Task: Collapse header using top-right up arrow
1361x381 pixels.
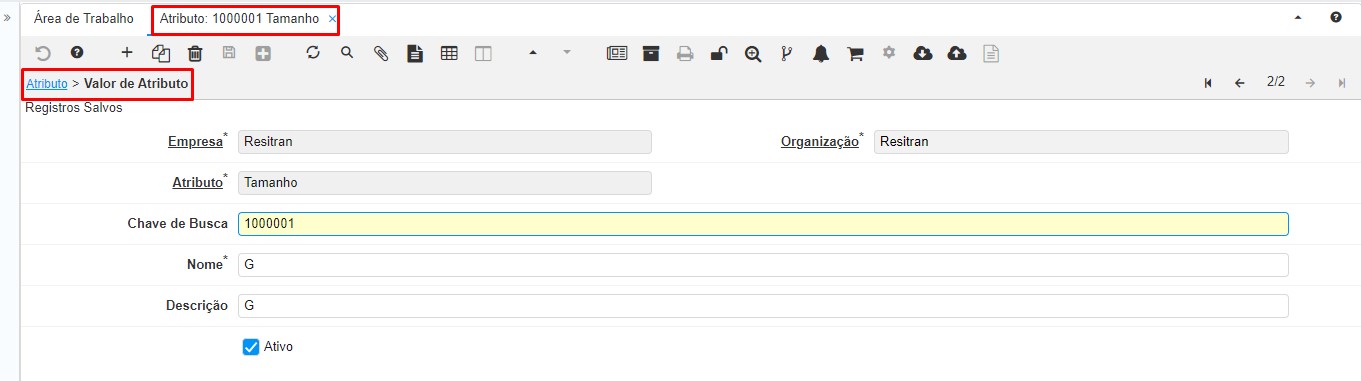Action: coord(1299,18)
